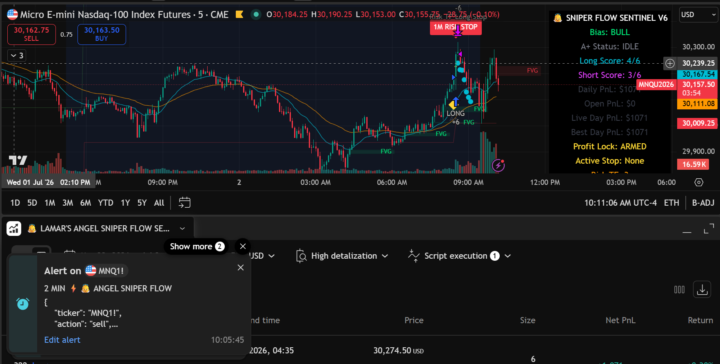Image resolution: width=720 pixels, height=364 pixels.
Task: Click the Micro E-mini Nasdaq-100 Index Futures title
Action: tap(105, 15)
